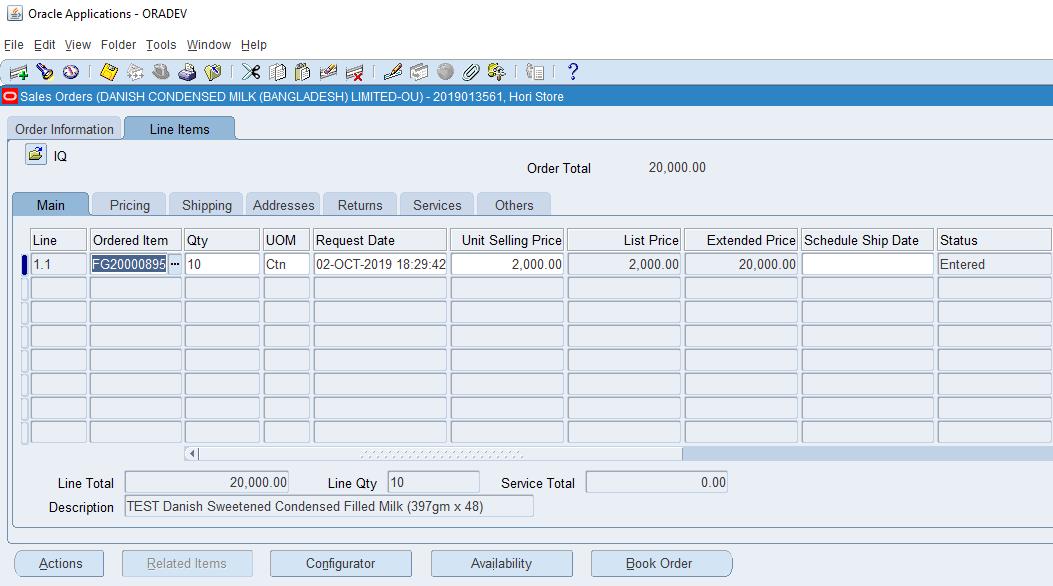The height and width of the screenshot is (586, 1053).
Task: Click the Translations globe icon
Action: coord(445,72)
